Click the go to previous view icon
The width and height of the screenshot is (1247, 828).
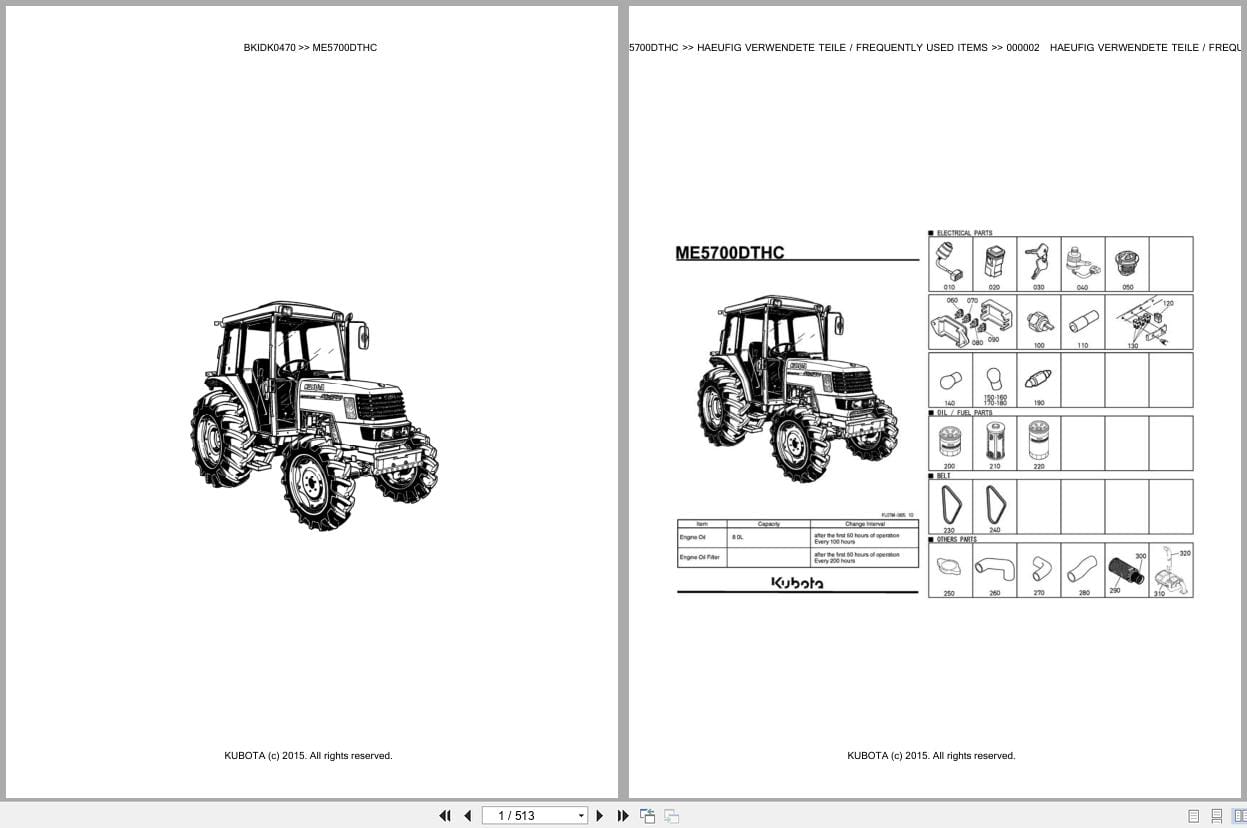[x=647, y=816]
